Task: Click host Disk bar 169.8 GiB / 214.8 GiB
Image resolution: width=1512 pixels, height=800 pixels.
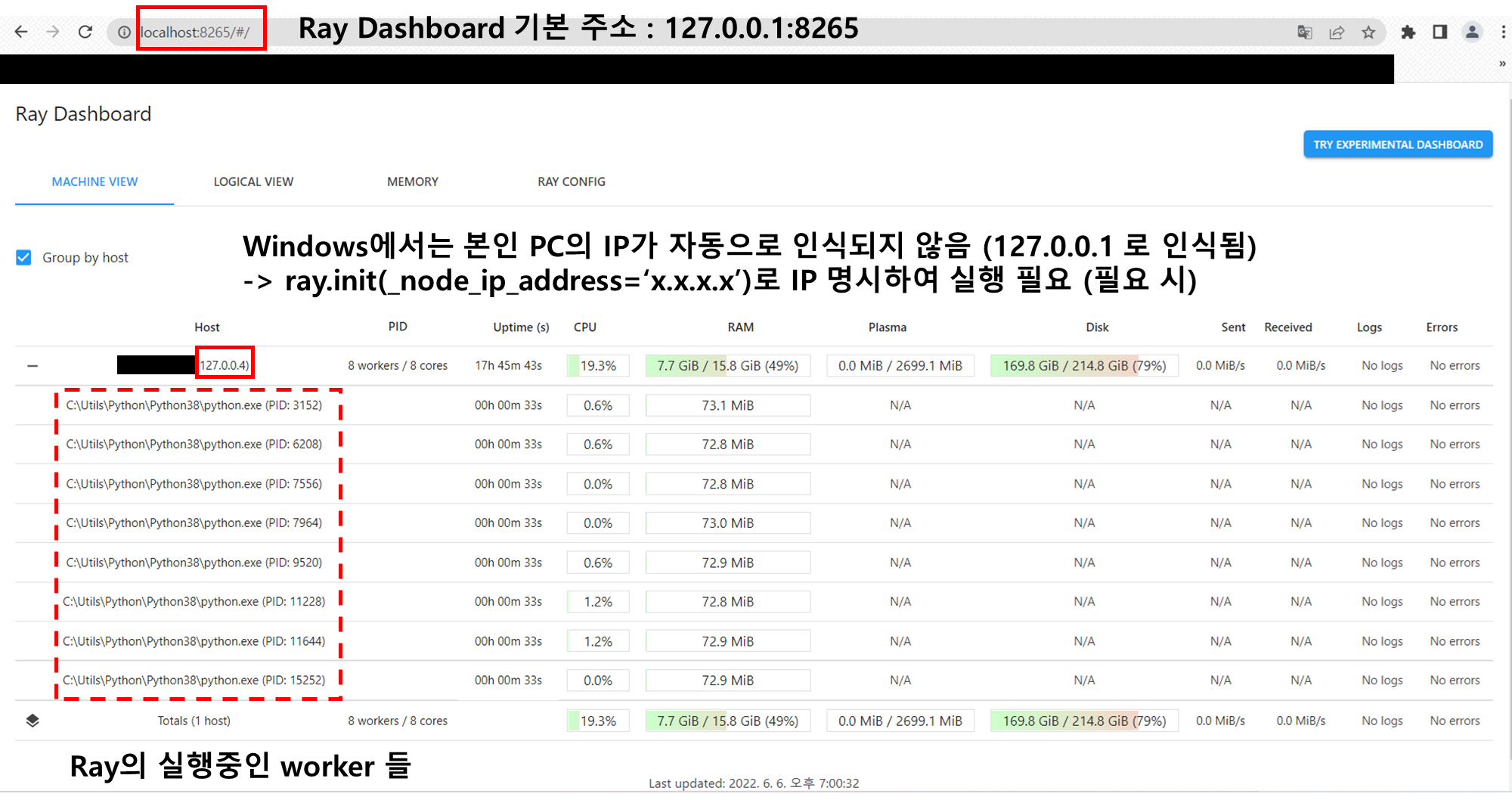Action: pyautogui.click(x=1084, y=366)
